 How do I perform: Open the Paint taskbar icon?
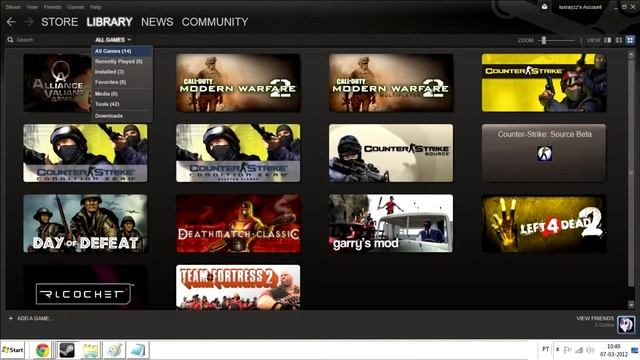point(114,350)
